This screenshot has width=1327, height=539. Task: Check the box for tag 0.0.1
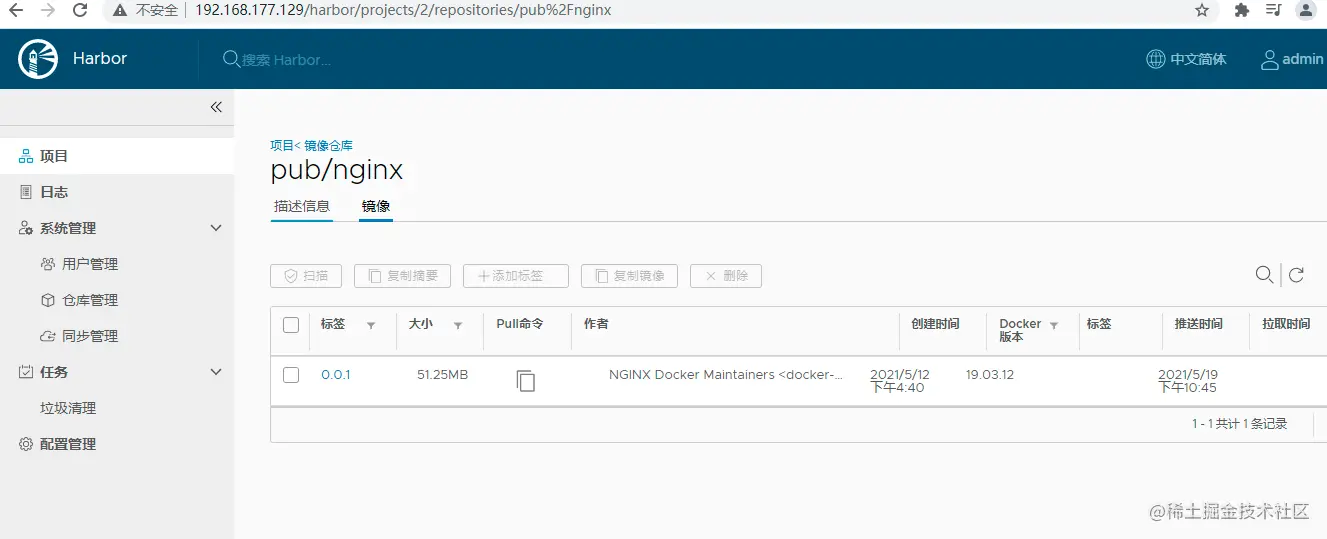point(291,375)
